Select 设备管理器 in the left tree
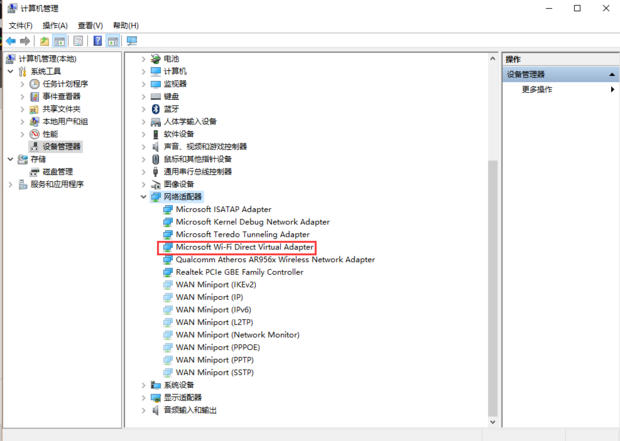 (x=61, y=147)
